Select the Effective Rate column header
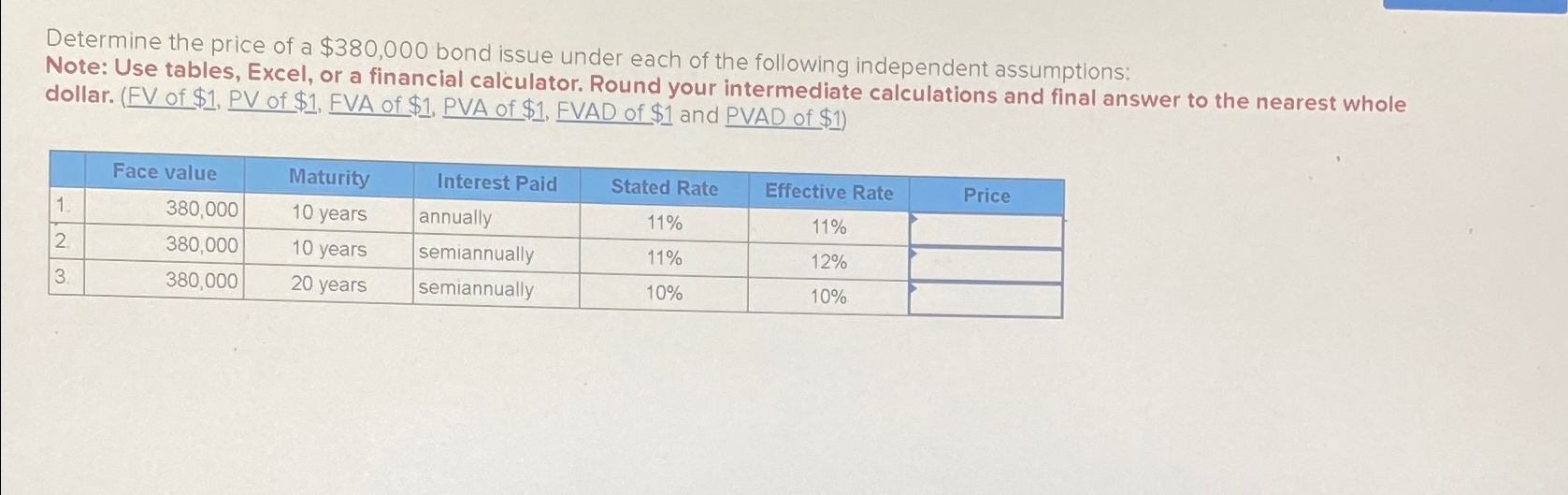 tap(828, 192)
